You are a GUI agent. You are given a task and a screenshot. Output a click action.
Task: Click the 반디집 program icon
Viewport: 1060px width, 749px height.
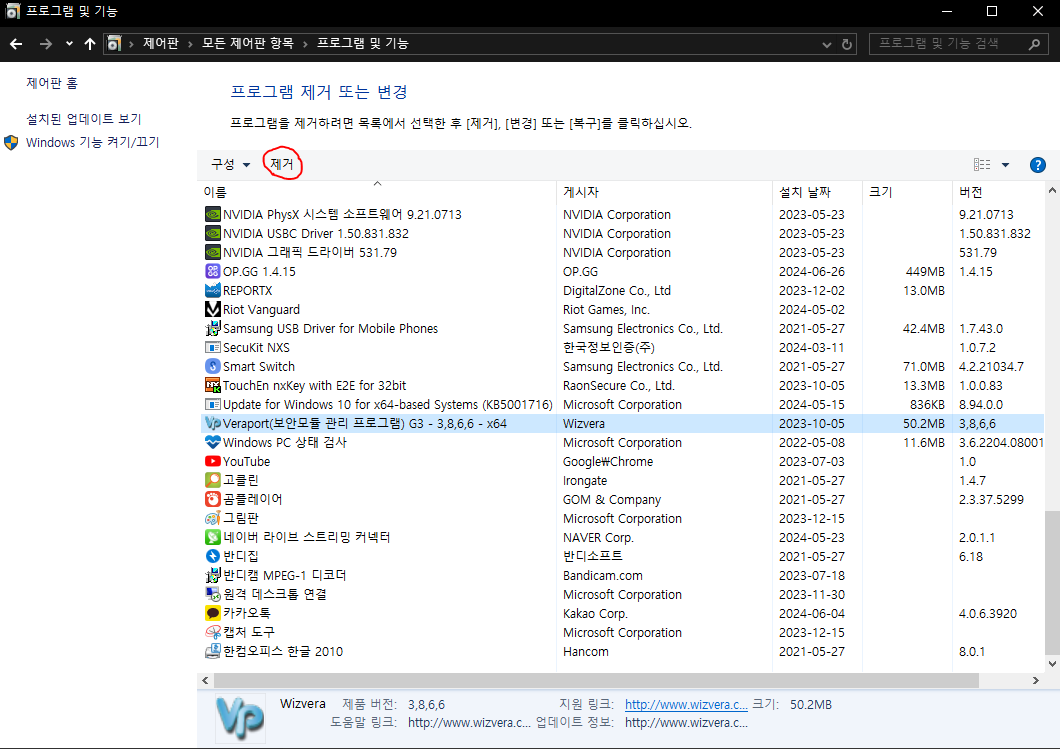coord(212,556)
